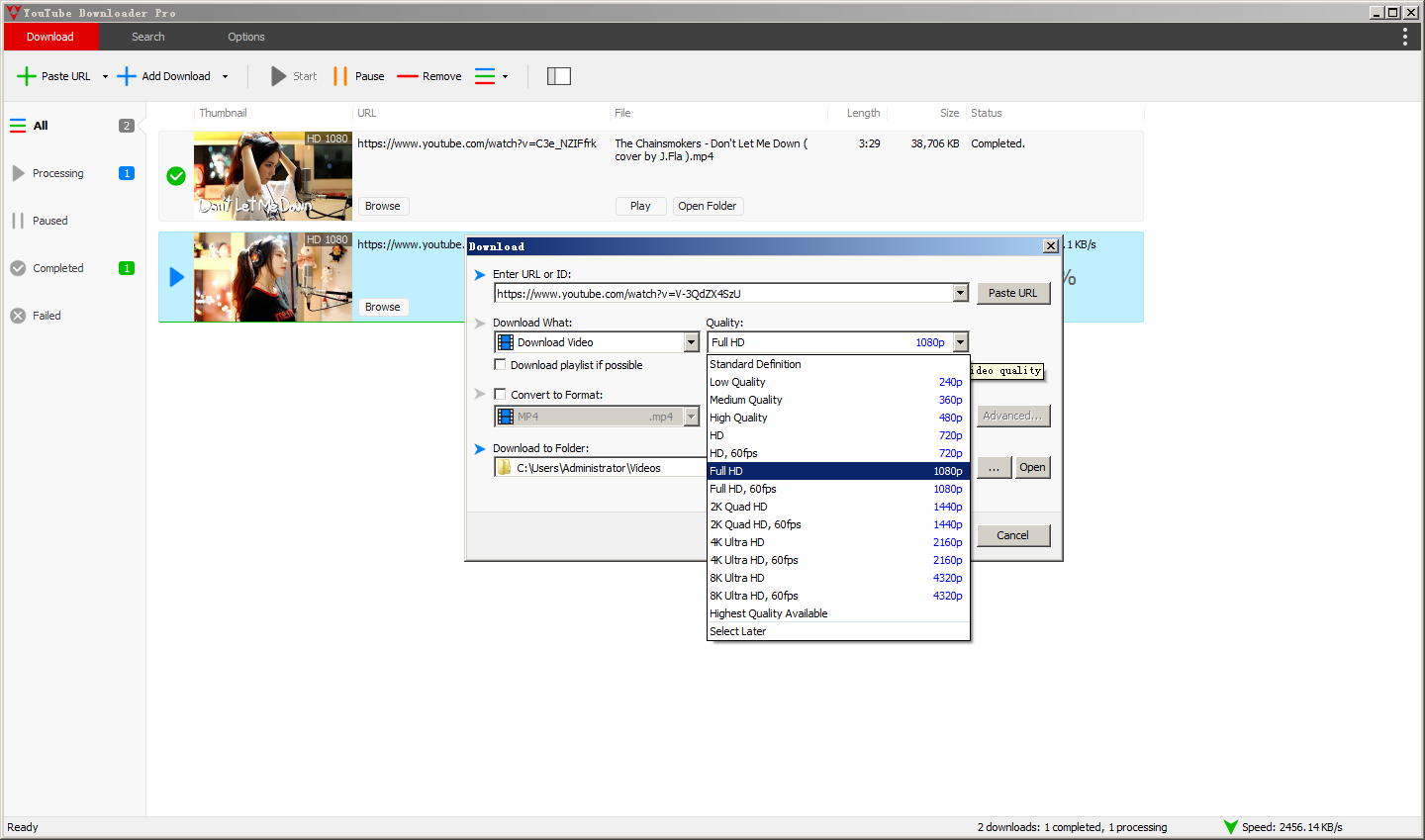1425x840 pixels.
Task: Select Full HD 1080p option
Action: [838, 471]
